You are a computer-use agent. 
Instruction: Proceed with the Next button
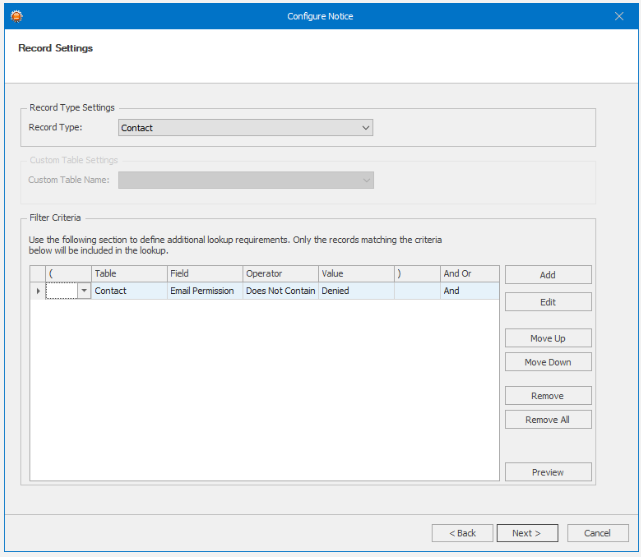(x=527, y=533)
